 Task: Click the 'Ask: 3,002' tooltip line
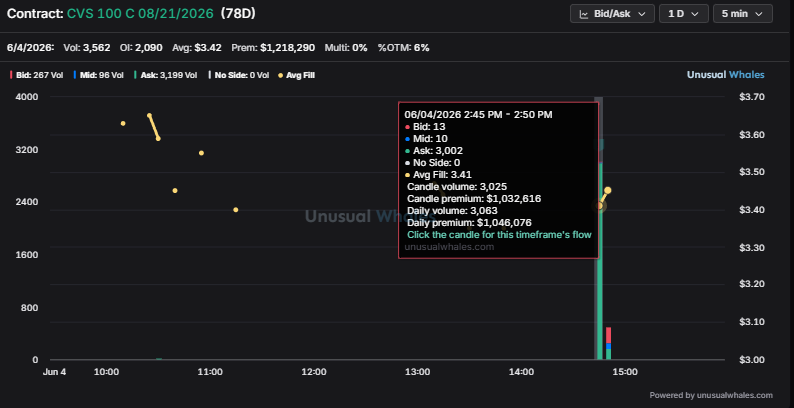(434, 150)
